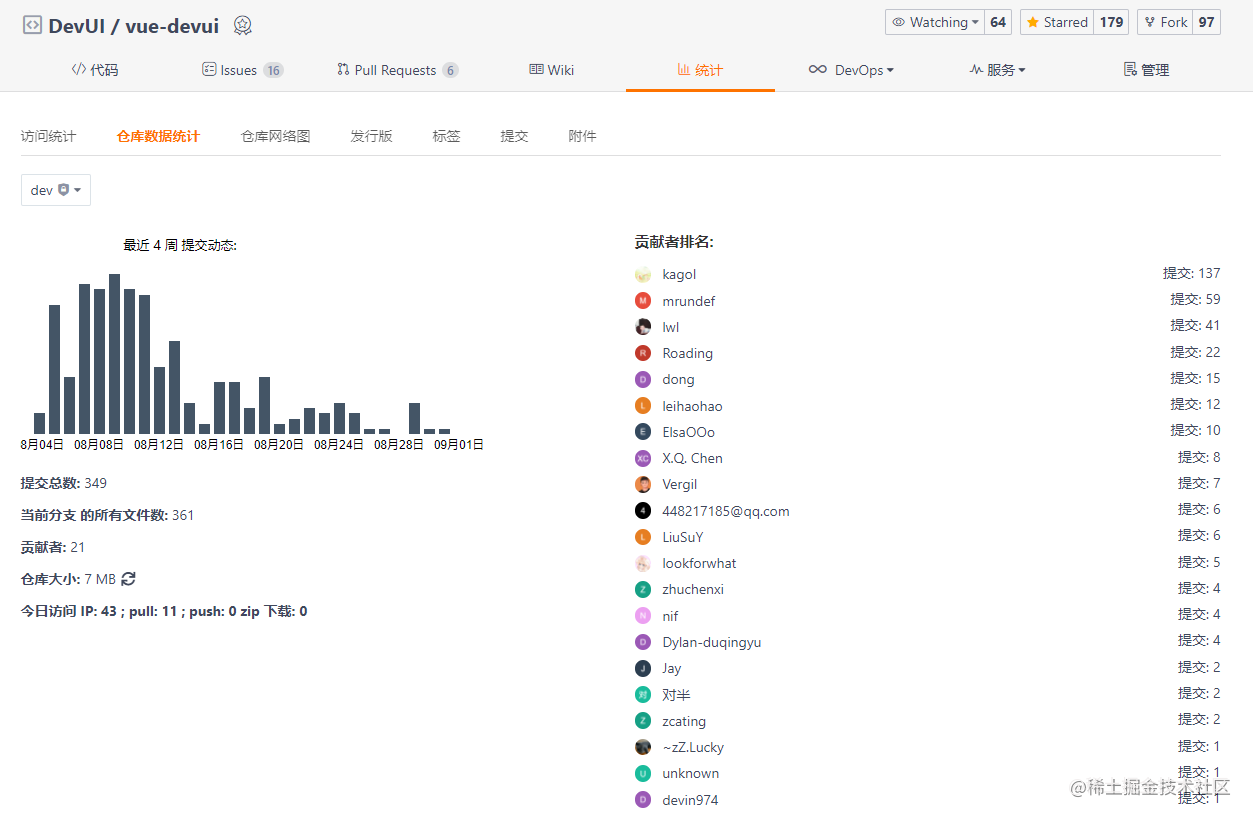Open mrundef's contributor name link

[688, 301]
